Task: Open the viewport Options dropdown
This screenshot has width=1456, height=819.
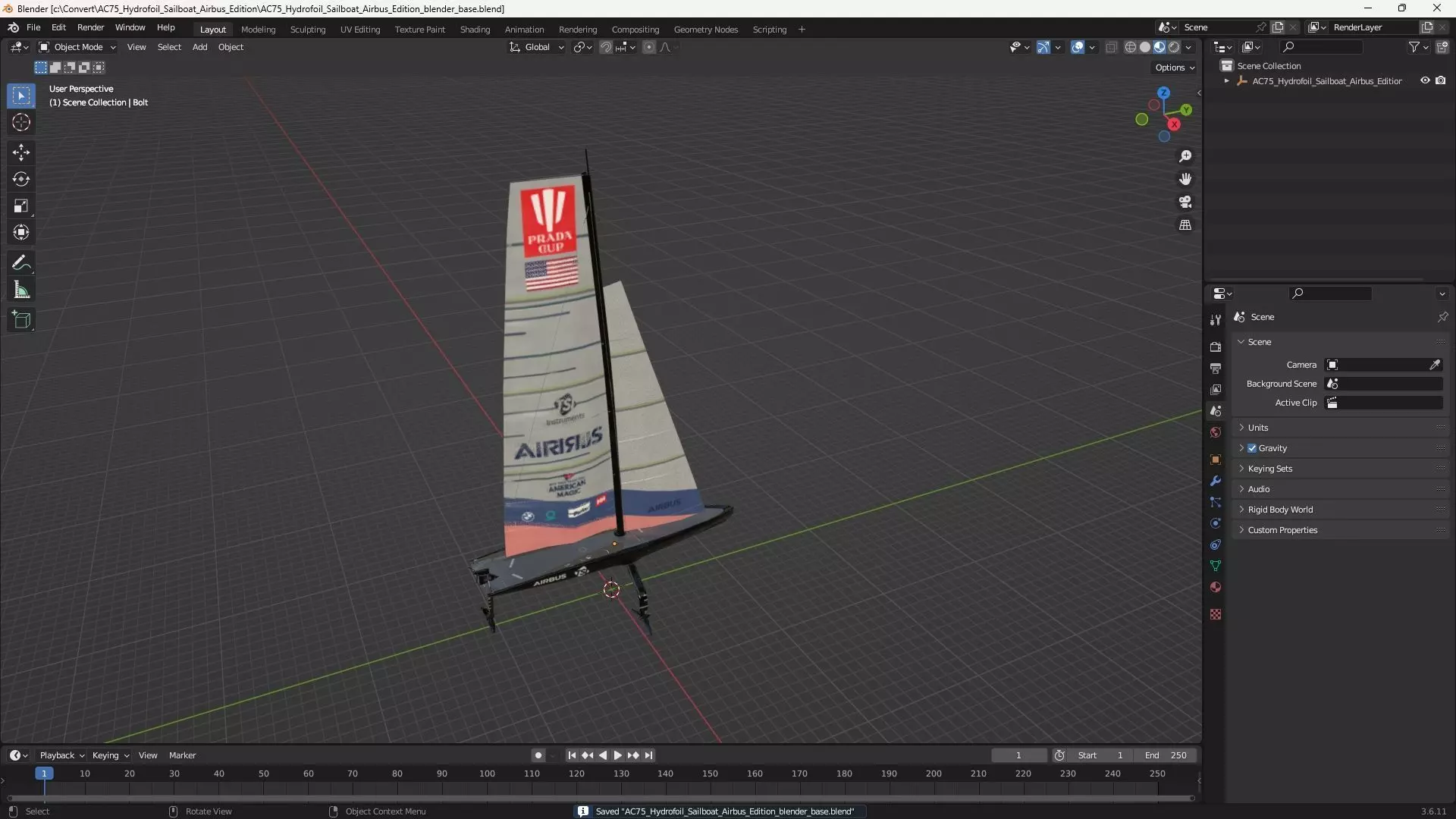Action: click(x=1175, y=67)
